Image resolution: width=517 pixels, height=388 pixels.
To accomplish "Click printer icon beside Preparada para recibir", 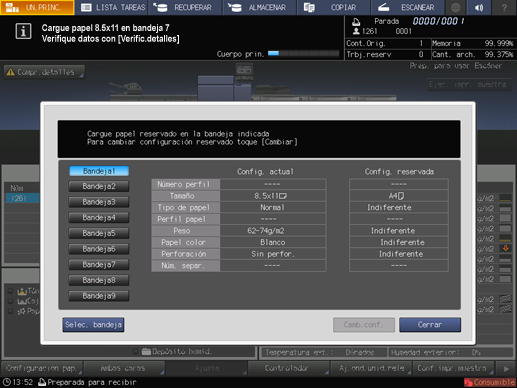I will (x=42, y=382).
